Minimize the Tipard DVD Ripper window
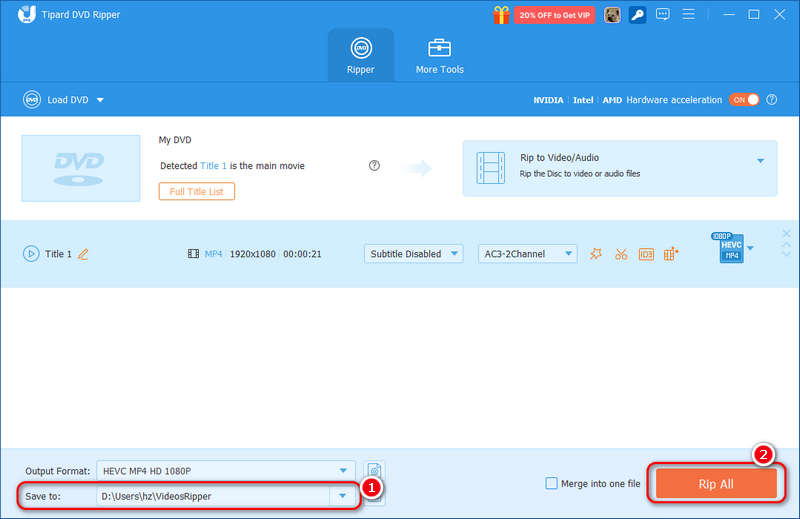This screenshot has height=519, width=800. click(x=729, y=14)
